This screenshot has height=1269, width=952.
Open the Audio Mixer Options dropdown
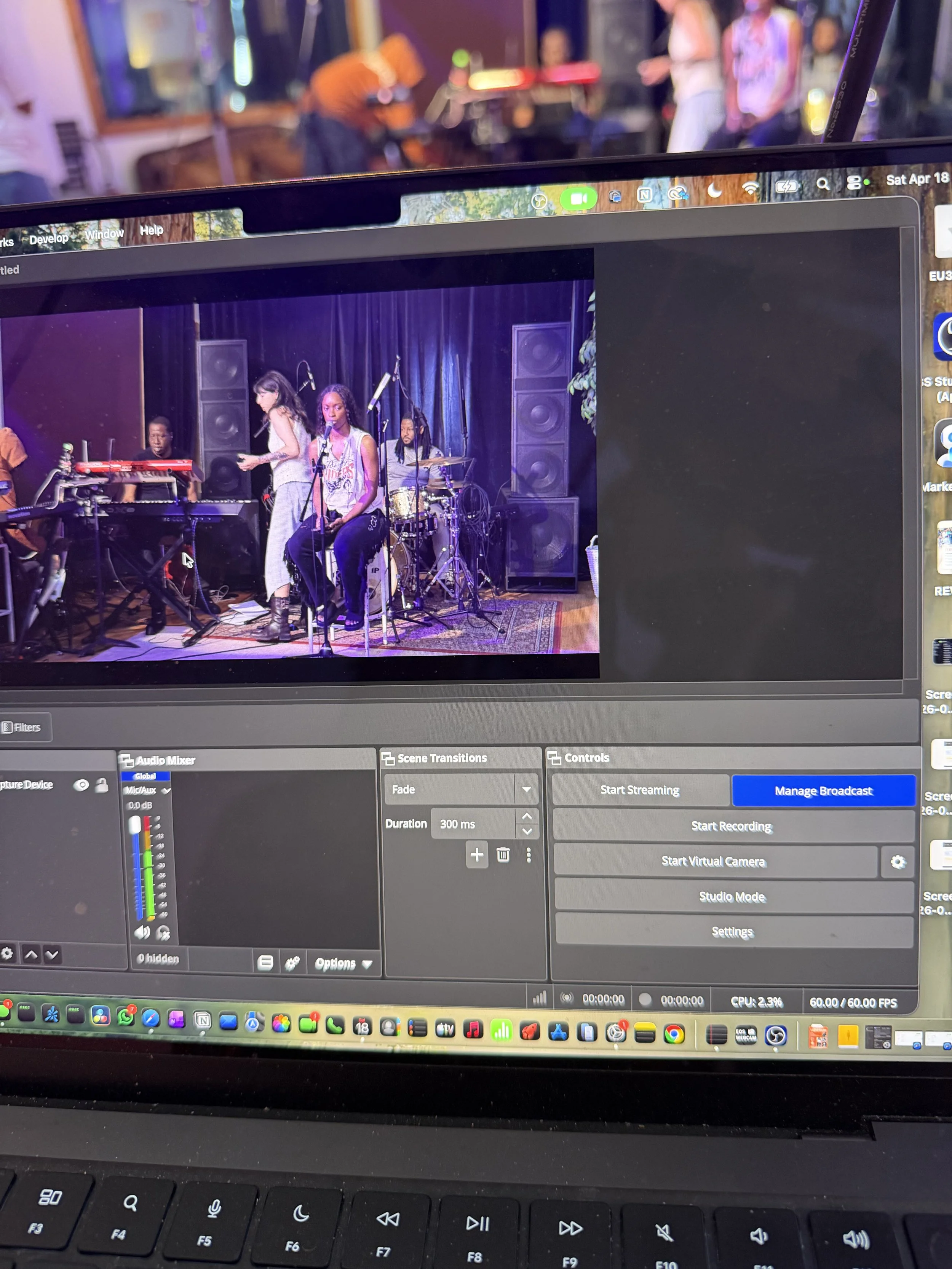(x=343, y=964)
